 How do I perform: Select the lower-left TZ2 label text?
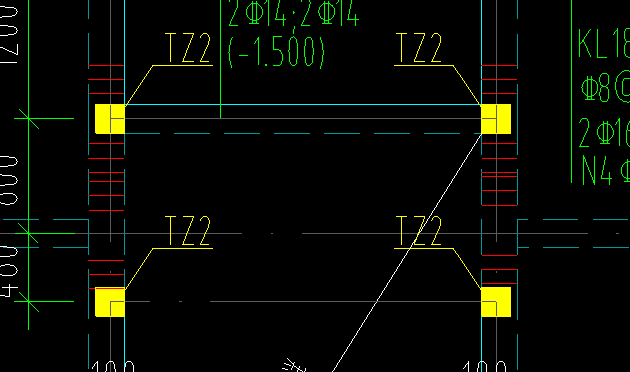click(x=188, y=231)
